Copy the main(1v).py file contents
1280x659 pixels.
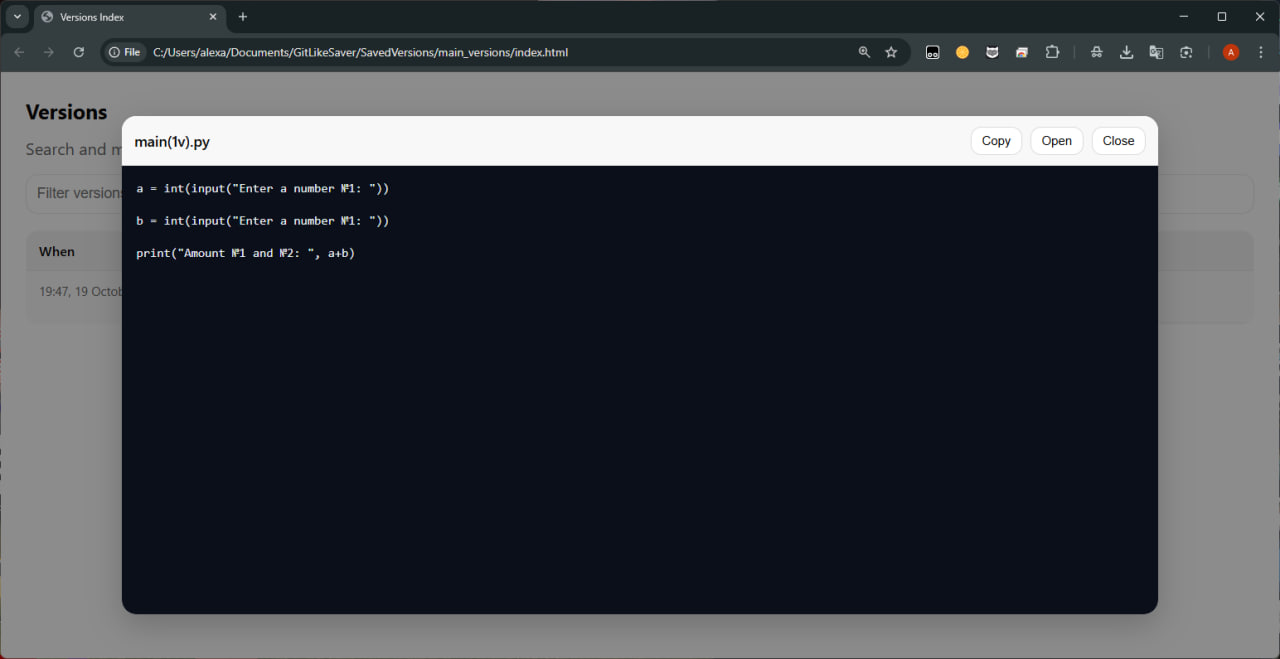996,140
